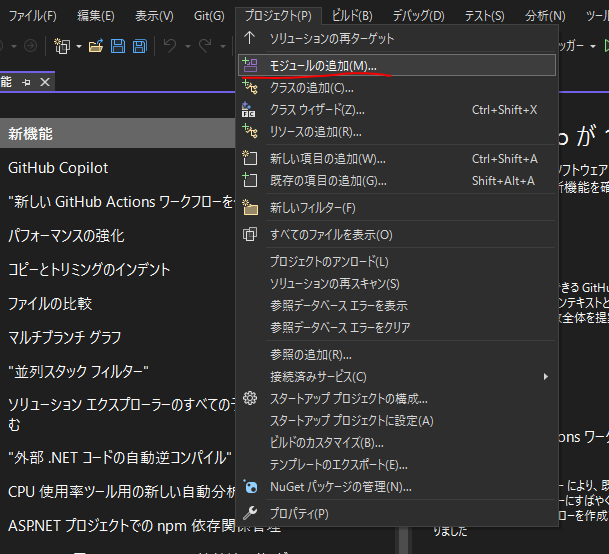Close the プロジェクト(P) menu header
609x554 pixels.
tap(278, 16)
